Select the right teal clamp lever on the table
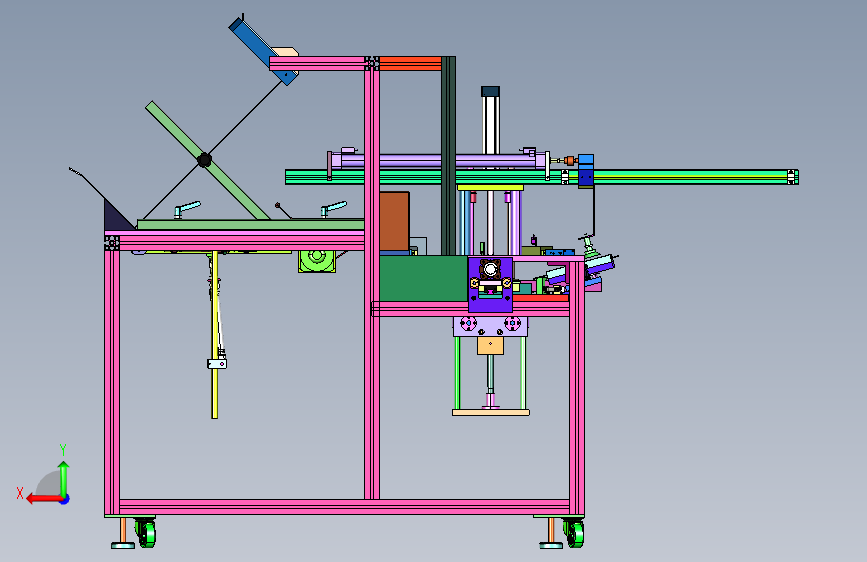Image resolution: width=867 pixels, height=562 pixels. 333,209
